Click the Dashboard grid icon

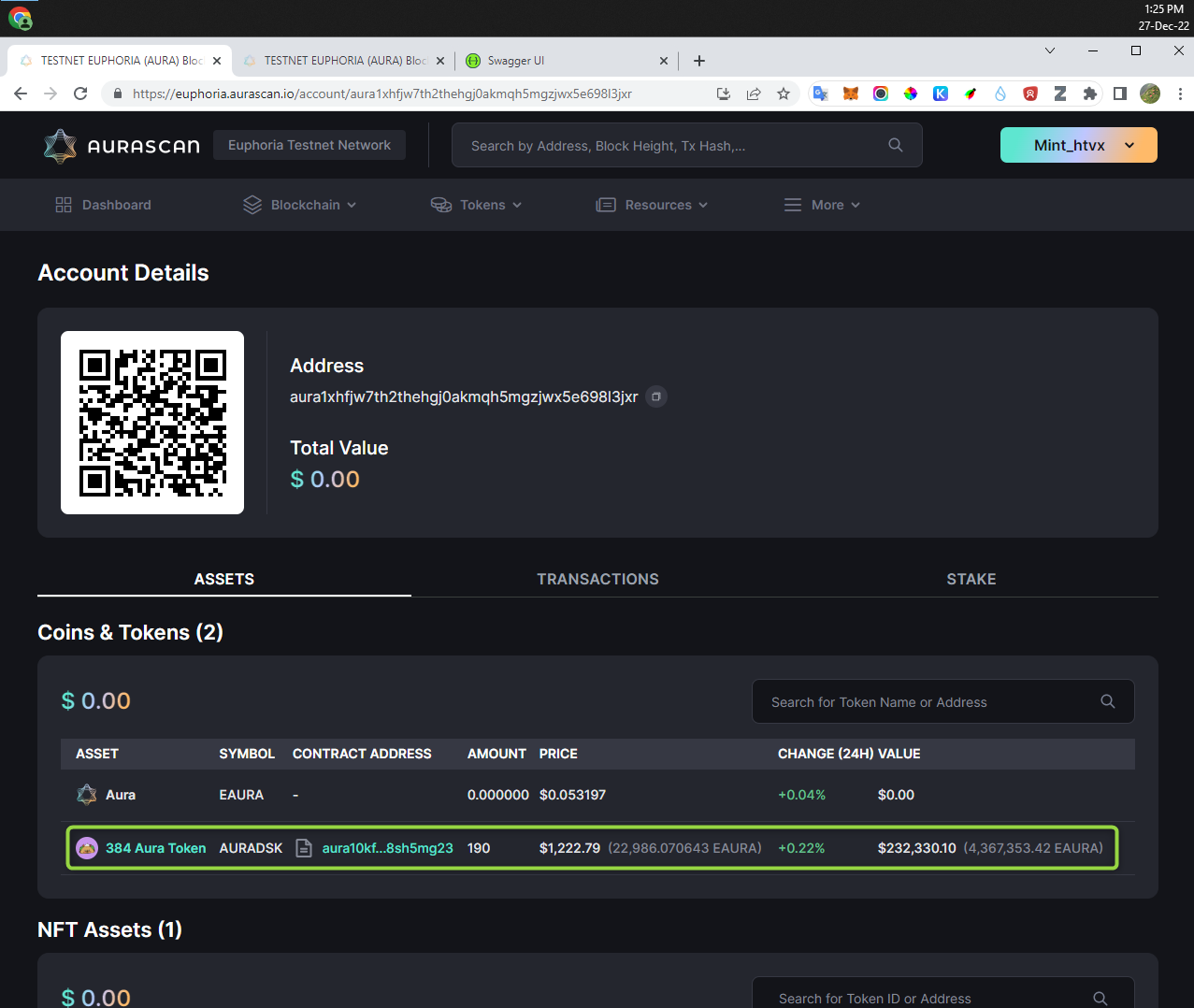[x=63, y=204]
